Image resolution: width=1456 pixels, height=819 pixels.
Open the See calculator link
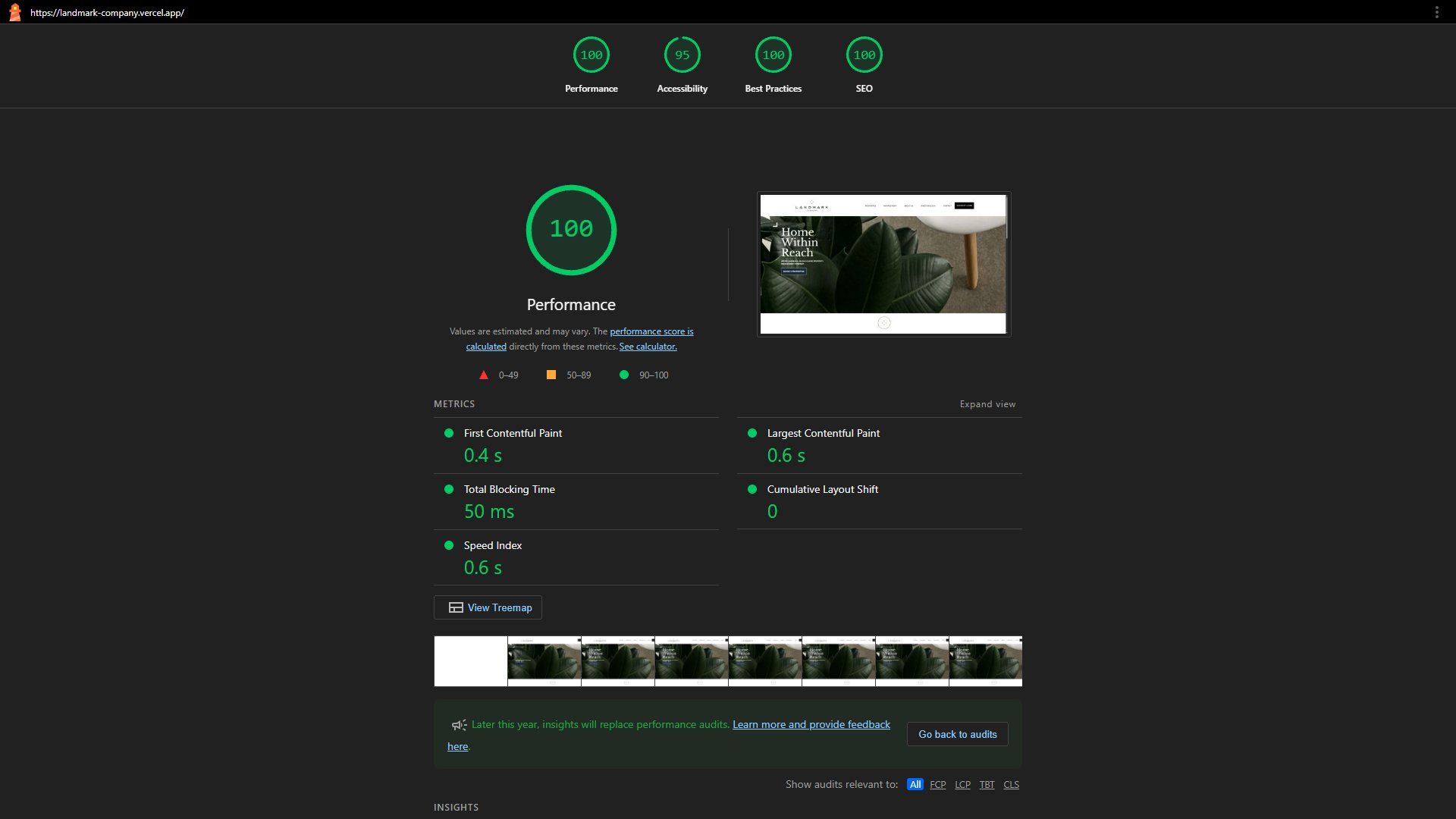(x=648, y=347)
